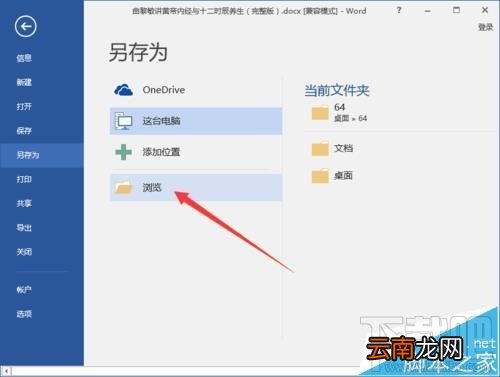Minimize the Word window
Screen dimensions: 500x377
click(427, 11)
